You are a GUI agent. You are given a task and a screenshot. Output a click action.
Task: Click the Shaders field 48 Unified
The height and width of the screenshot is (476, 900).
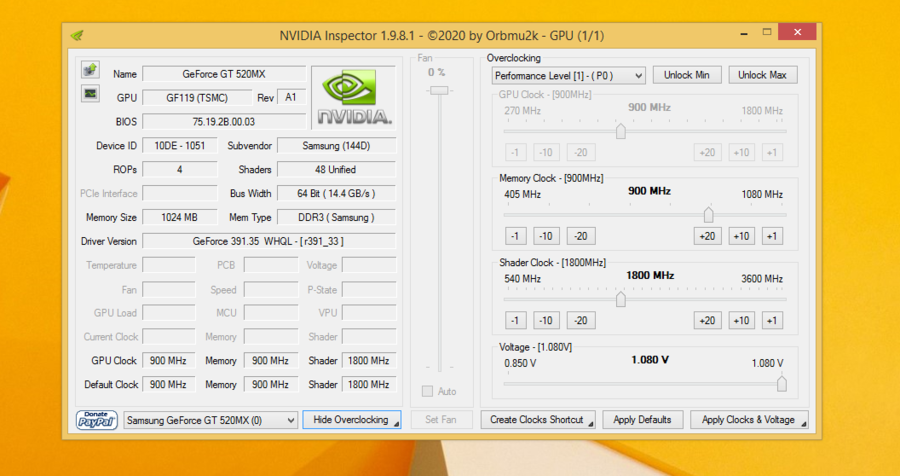coord(336,170)
